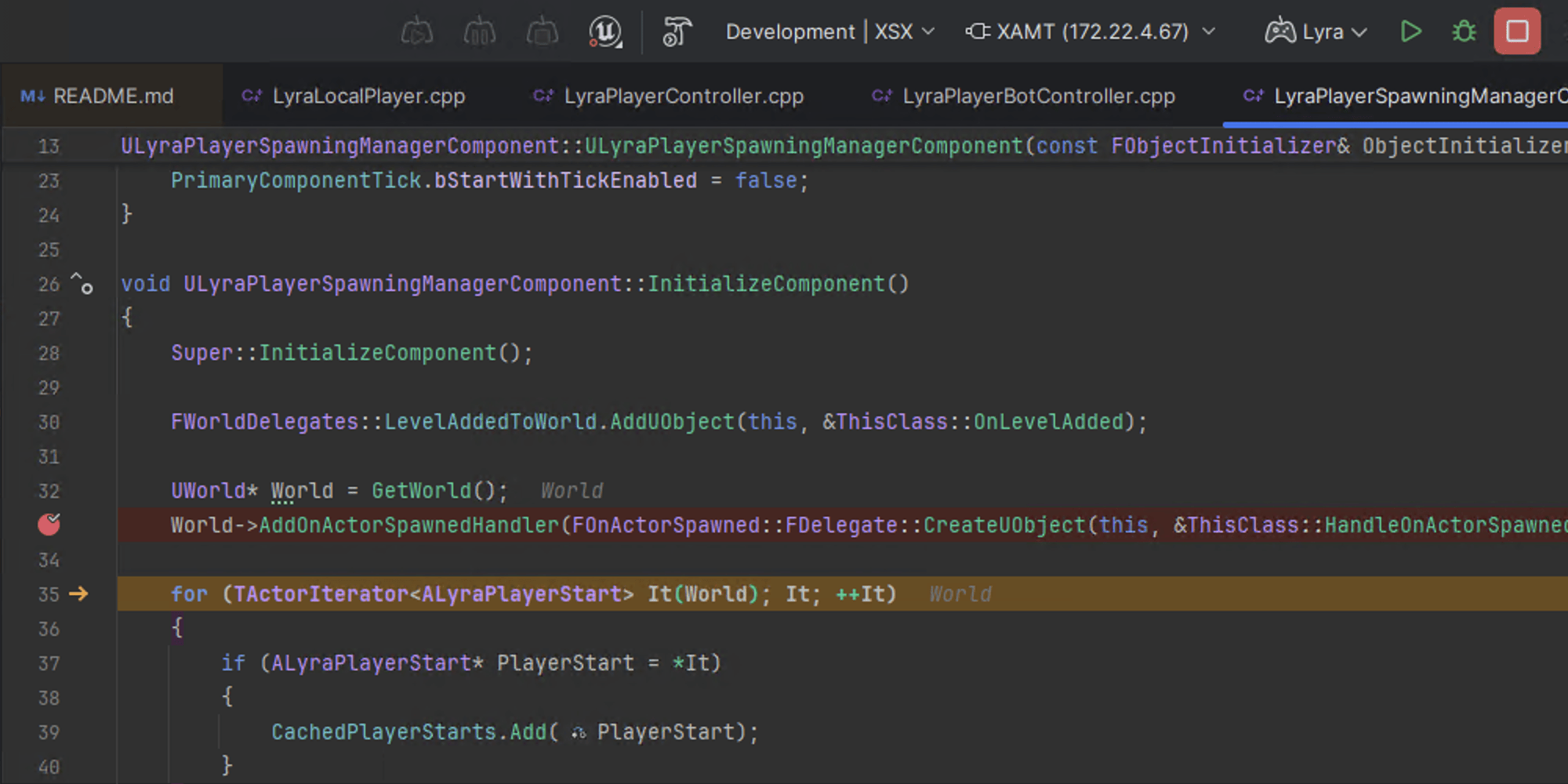Click the execution pointer arrow on line 35
This screenshot has width=1568, height=784.
pos(78,594)
